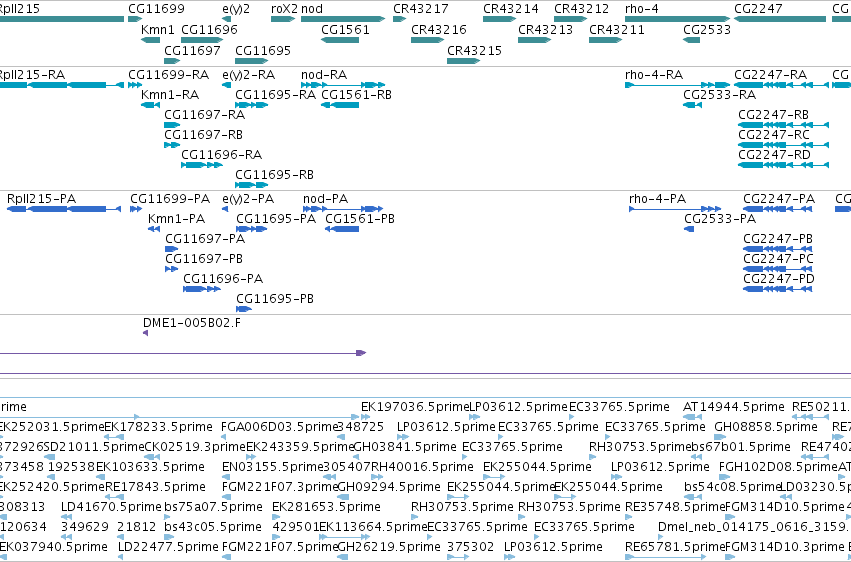Screen dimensions: 851x562
Task: Select the CG1561-RB transcript label
Action: [x=357, y=95]
